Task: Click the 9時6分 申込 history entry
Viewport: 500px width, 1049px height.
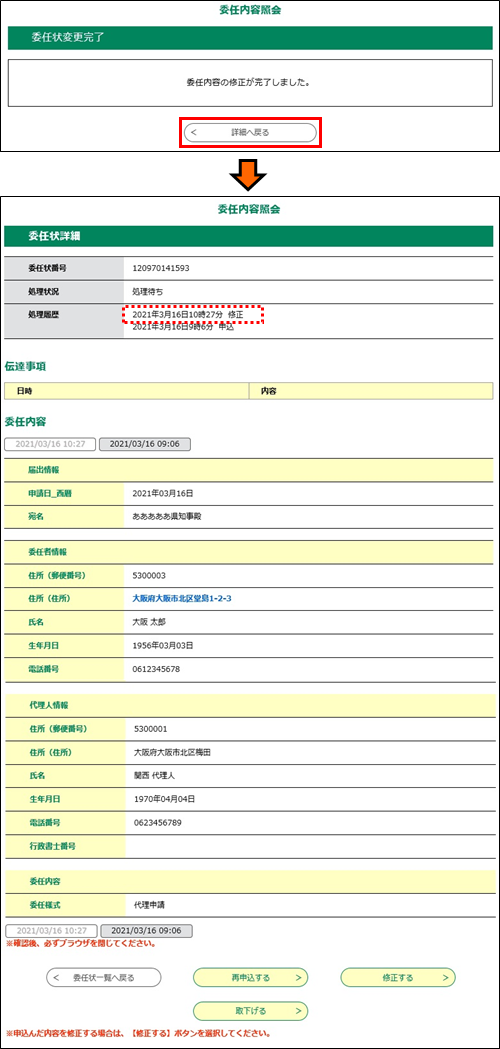Action: pyautogui.click(x=183, y=327)
